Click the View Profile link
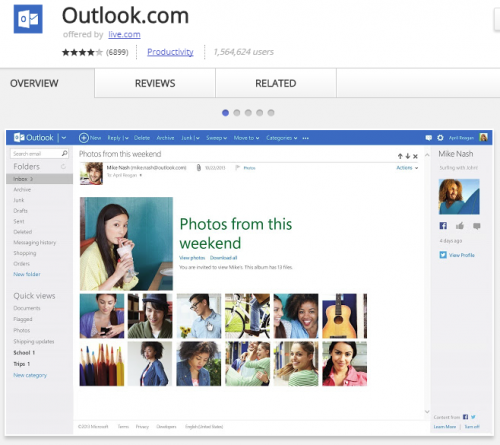The height and width of the screenshot is (445, 500). (462, 255)
